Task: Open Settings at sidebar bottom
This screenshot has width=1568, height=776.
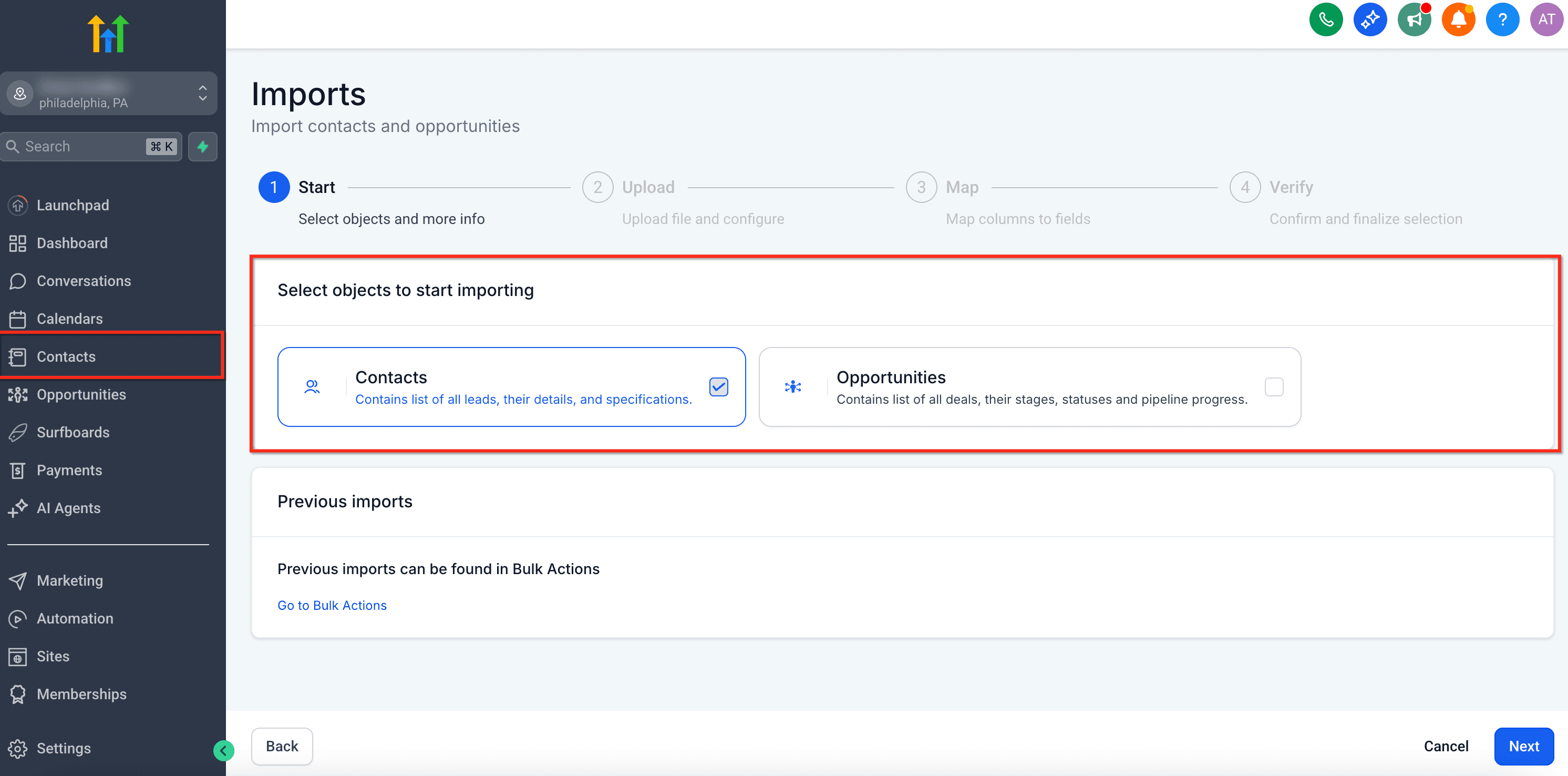Action: point(63,748)
